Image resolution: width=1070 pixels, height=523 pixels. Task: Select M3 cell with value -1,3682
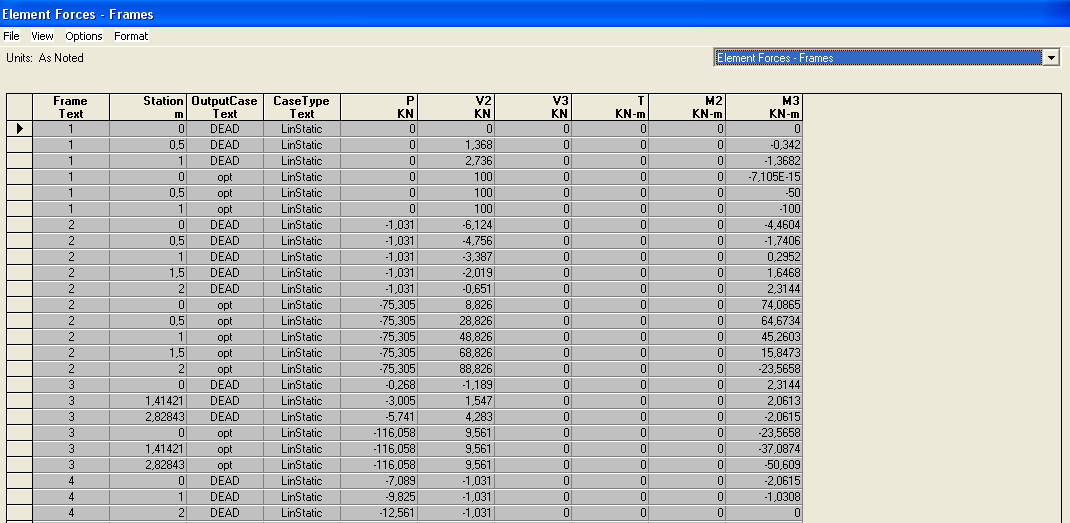click(x=765, y=160)
